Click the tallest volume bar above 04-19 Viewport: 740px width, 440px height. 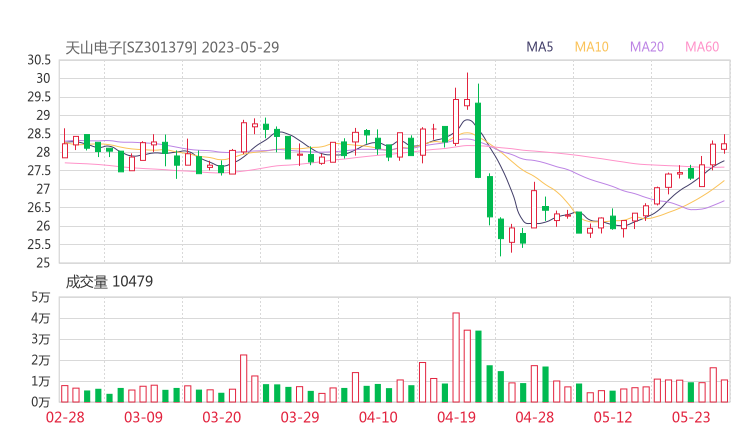(x=456, y=357)
